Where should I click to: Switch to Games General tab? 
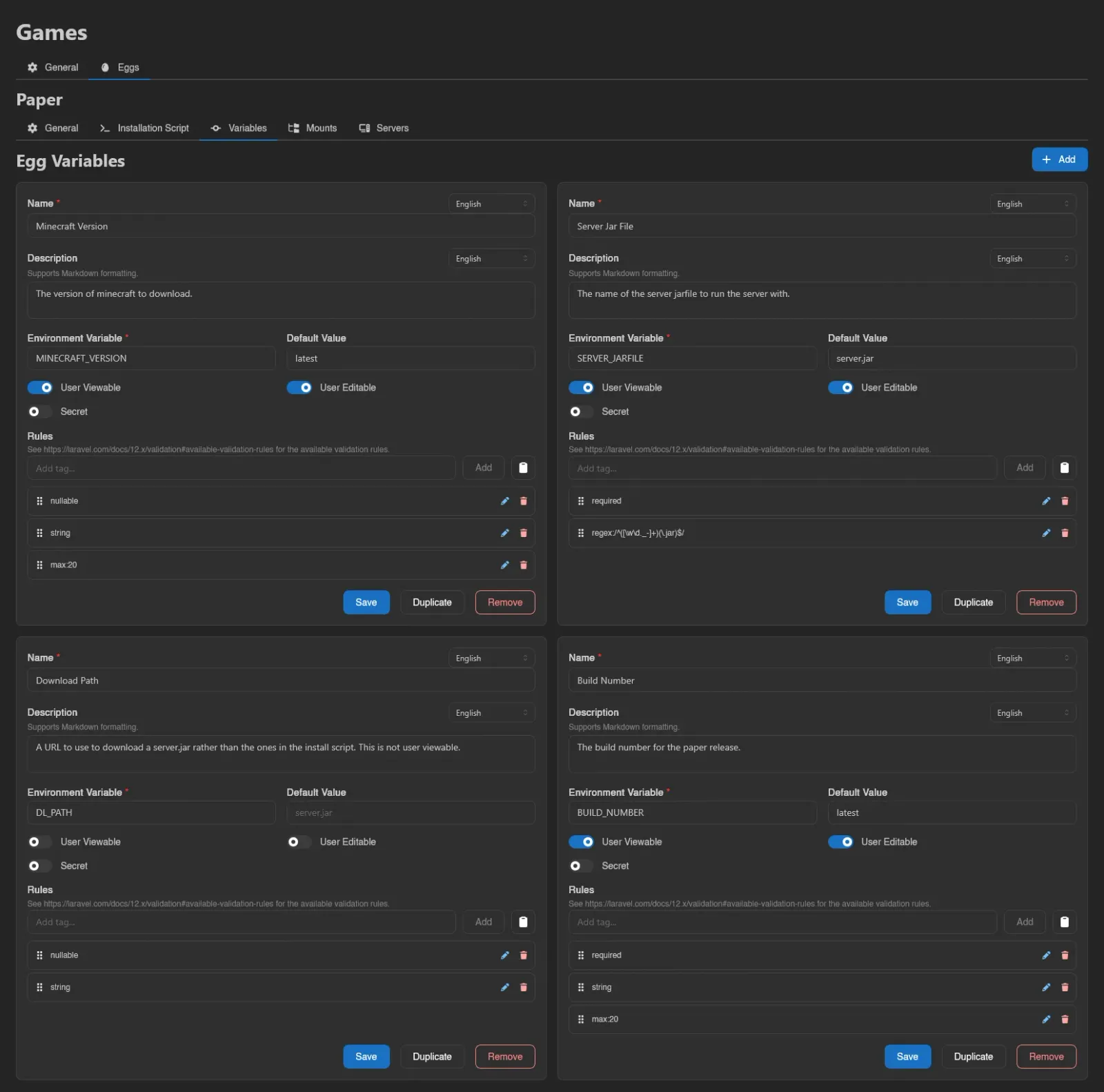point(53,68)
